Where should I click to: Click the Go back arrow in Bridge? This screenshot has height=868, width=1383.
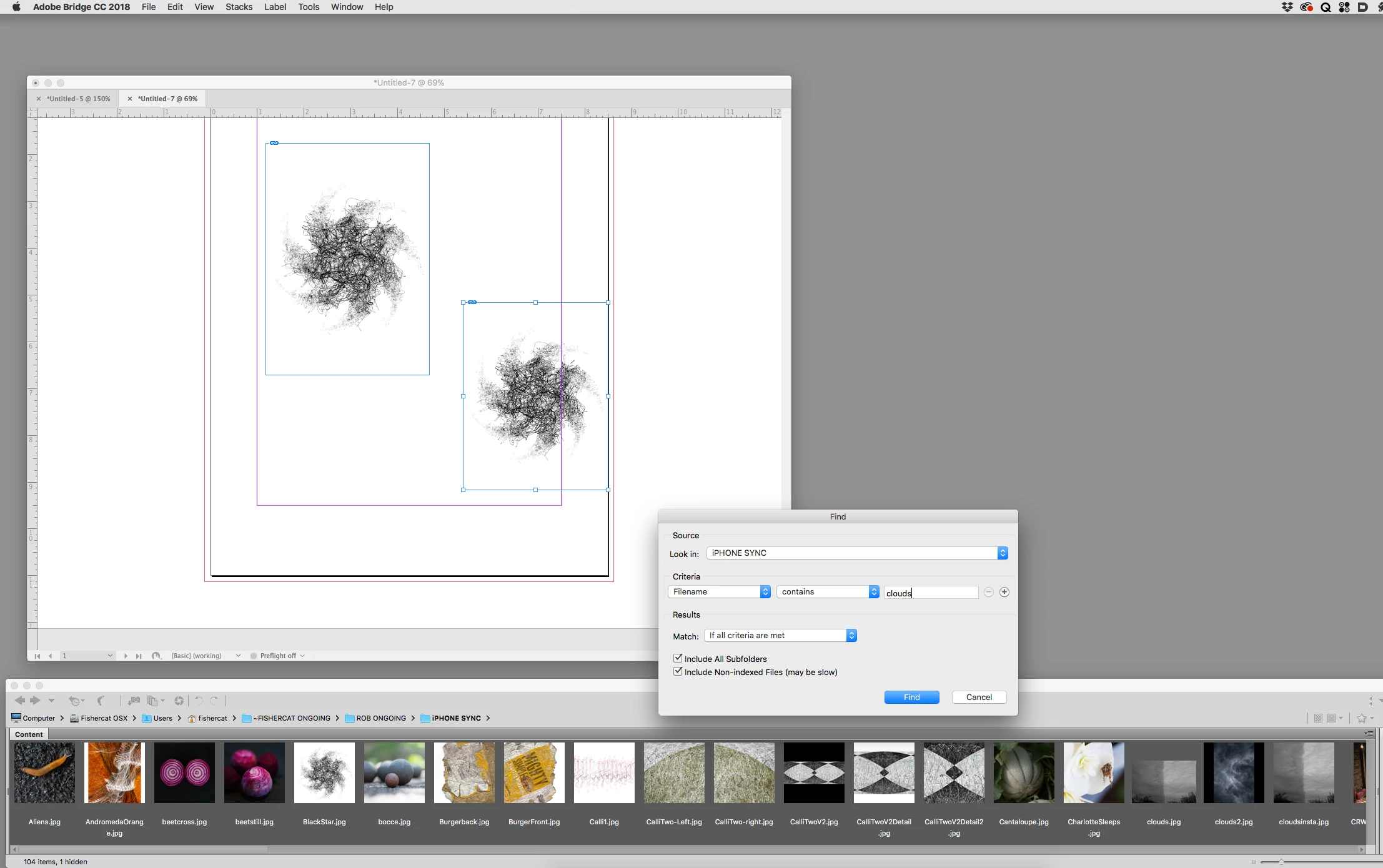click(x=20, y=701)
